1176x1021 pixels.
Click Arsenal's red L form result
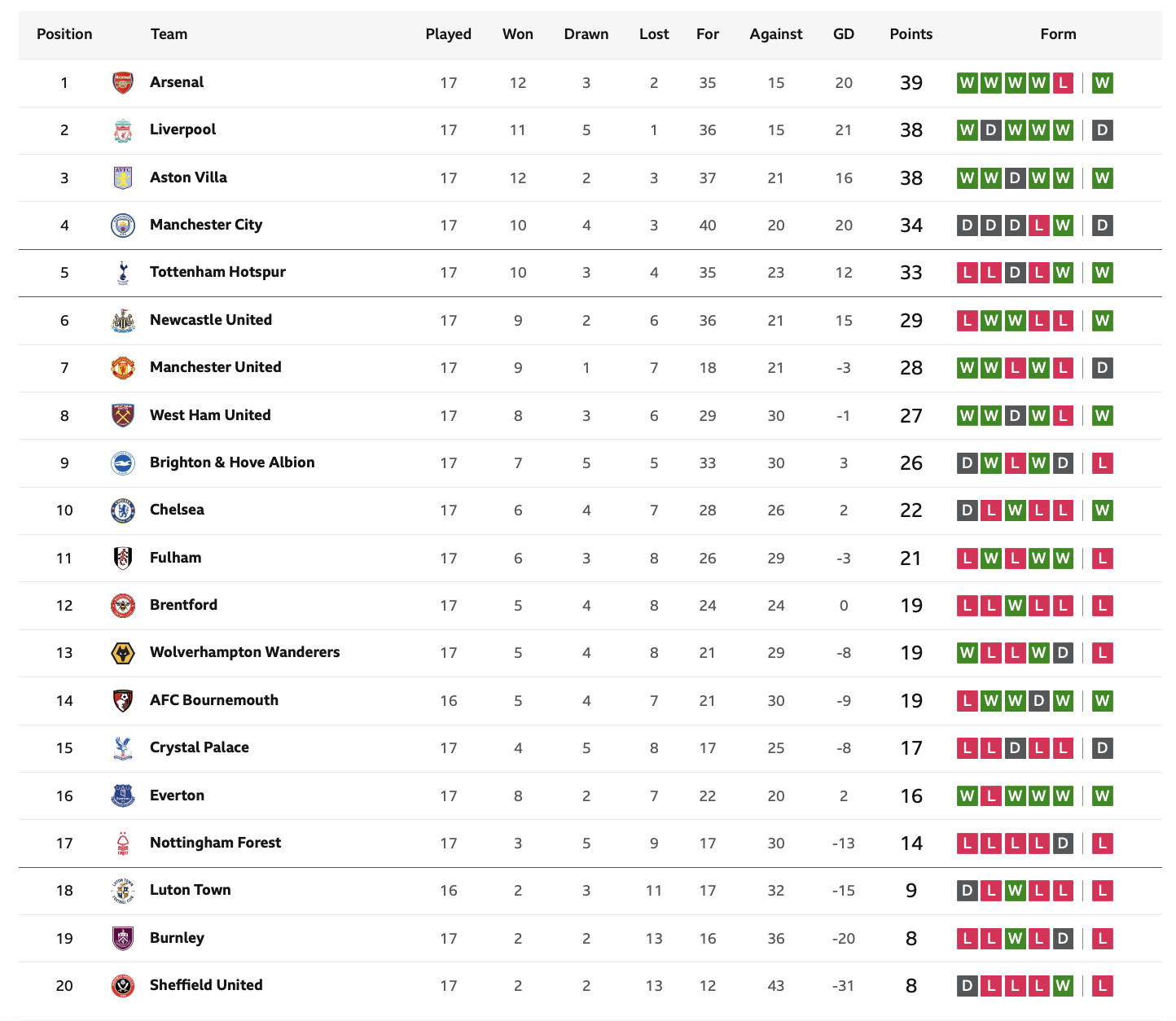(1062, 83)
